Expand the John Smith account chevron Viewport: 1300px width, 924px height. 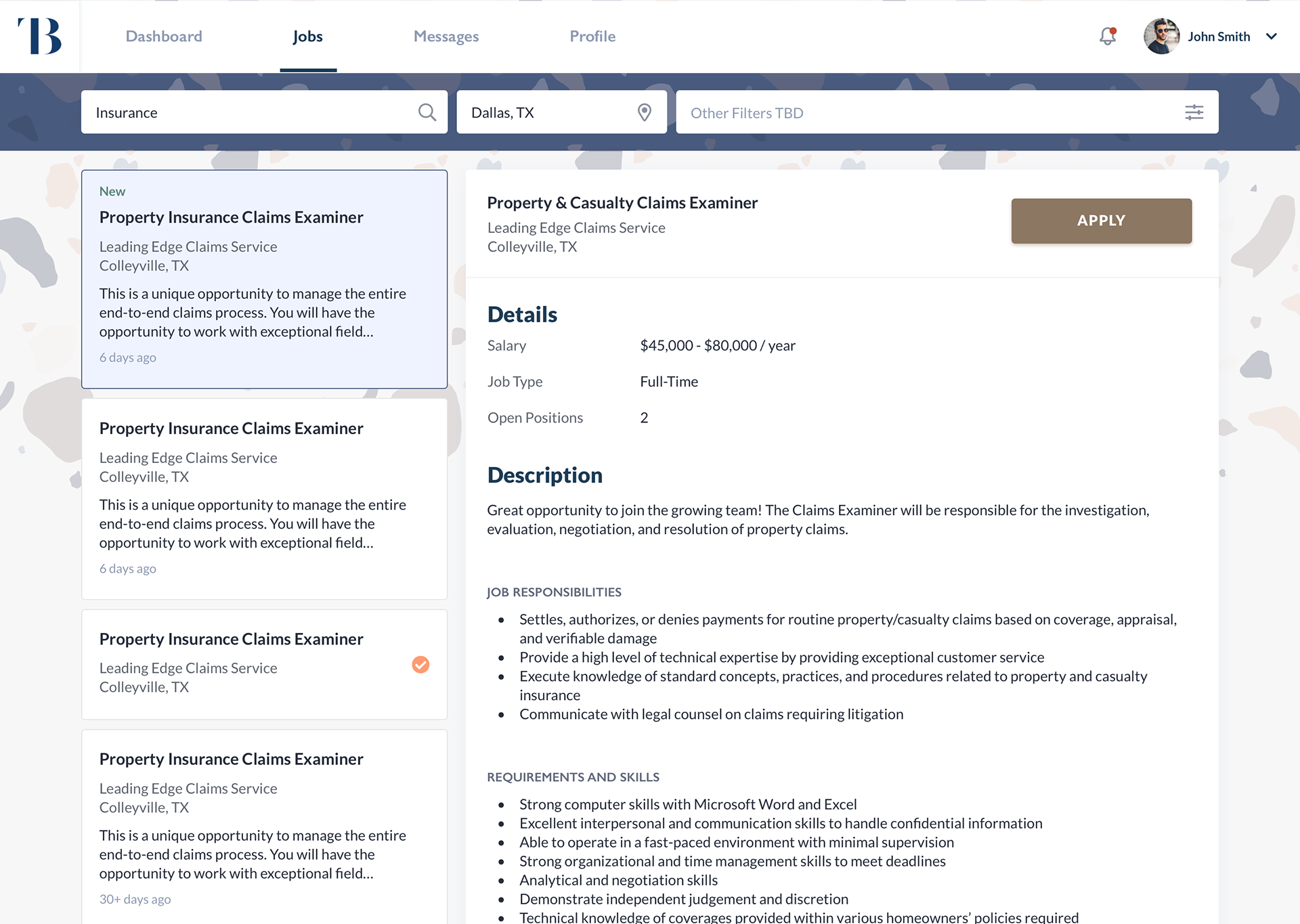1271,37
